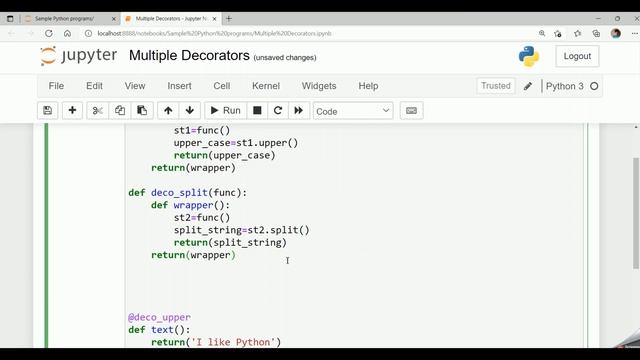Image resolution: width=640 pixels, height=360 pixels.
Task: Switch to Sample Python programs tab
Action: click(x=64, y=19)
